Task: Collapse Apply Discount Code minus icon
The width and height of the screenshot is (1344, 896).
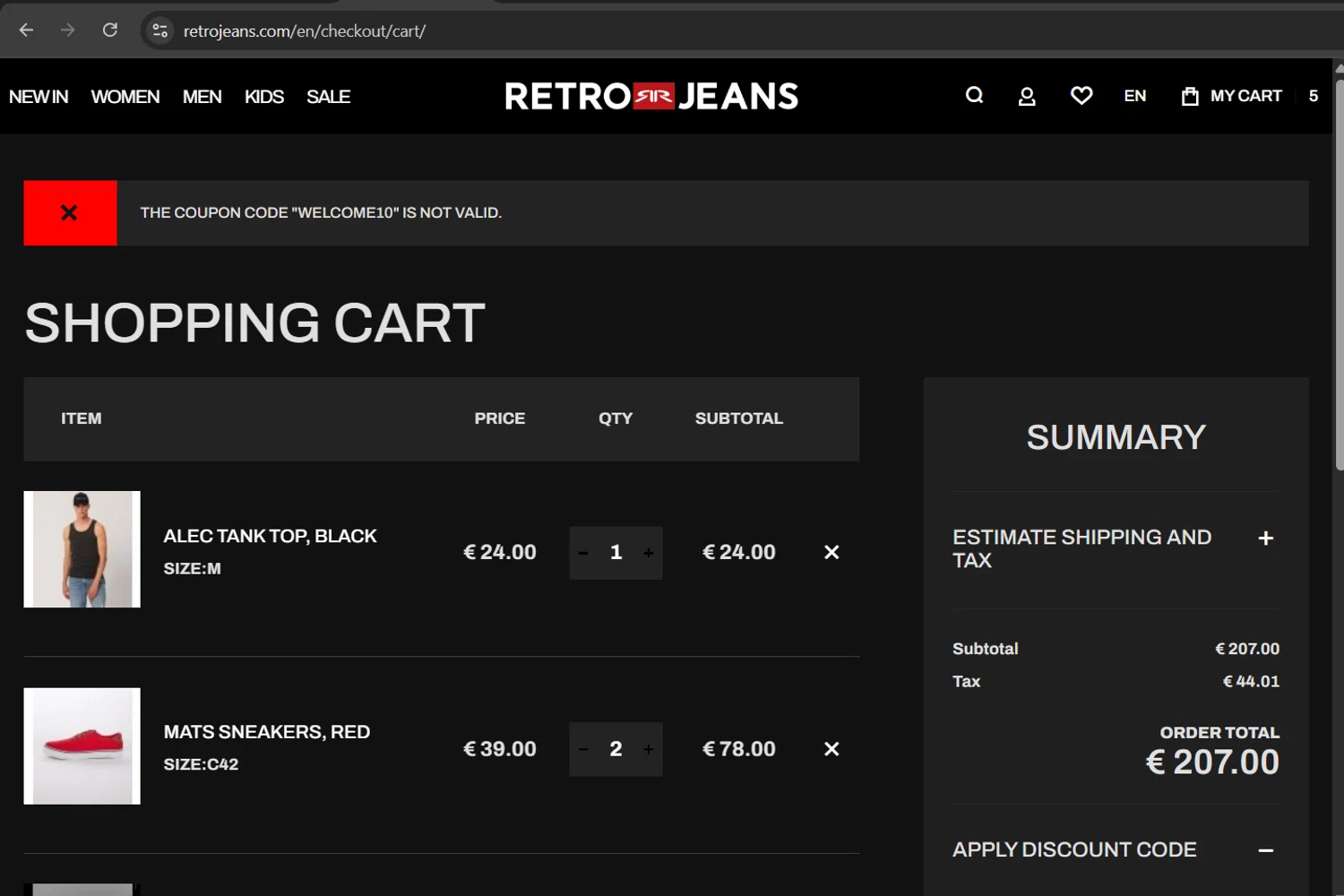Action: (x=1266, y=850)
